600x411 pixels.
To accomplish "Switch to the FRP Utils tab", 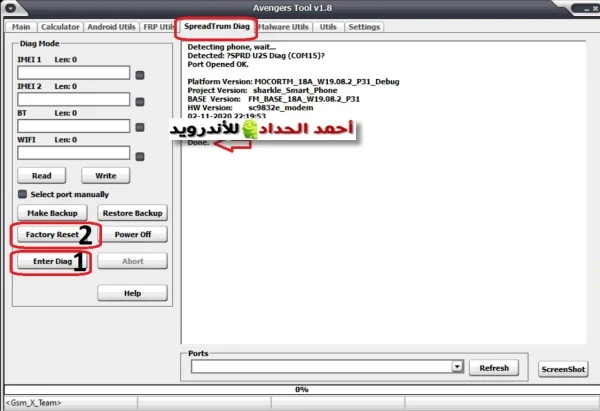I will click(158, 27).
